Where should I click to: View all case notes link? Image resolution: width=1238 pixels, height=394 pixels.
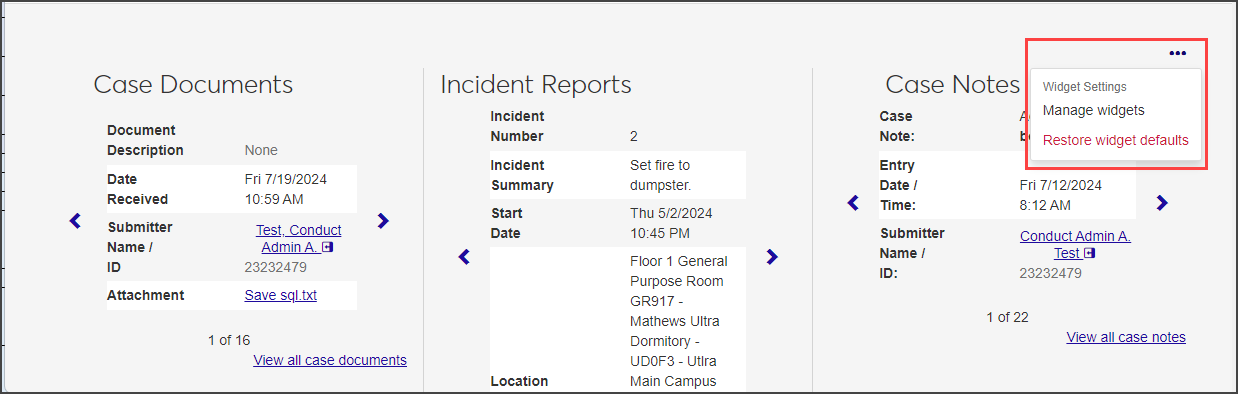[1126, 337]
